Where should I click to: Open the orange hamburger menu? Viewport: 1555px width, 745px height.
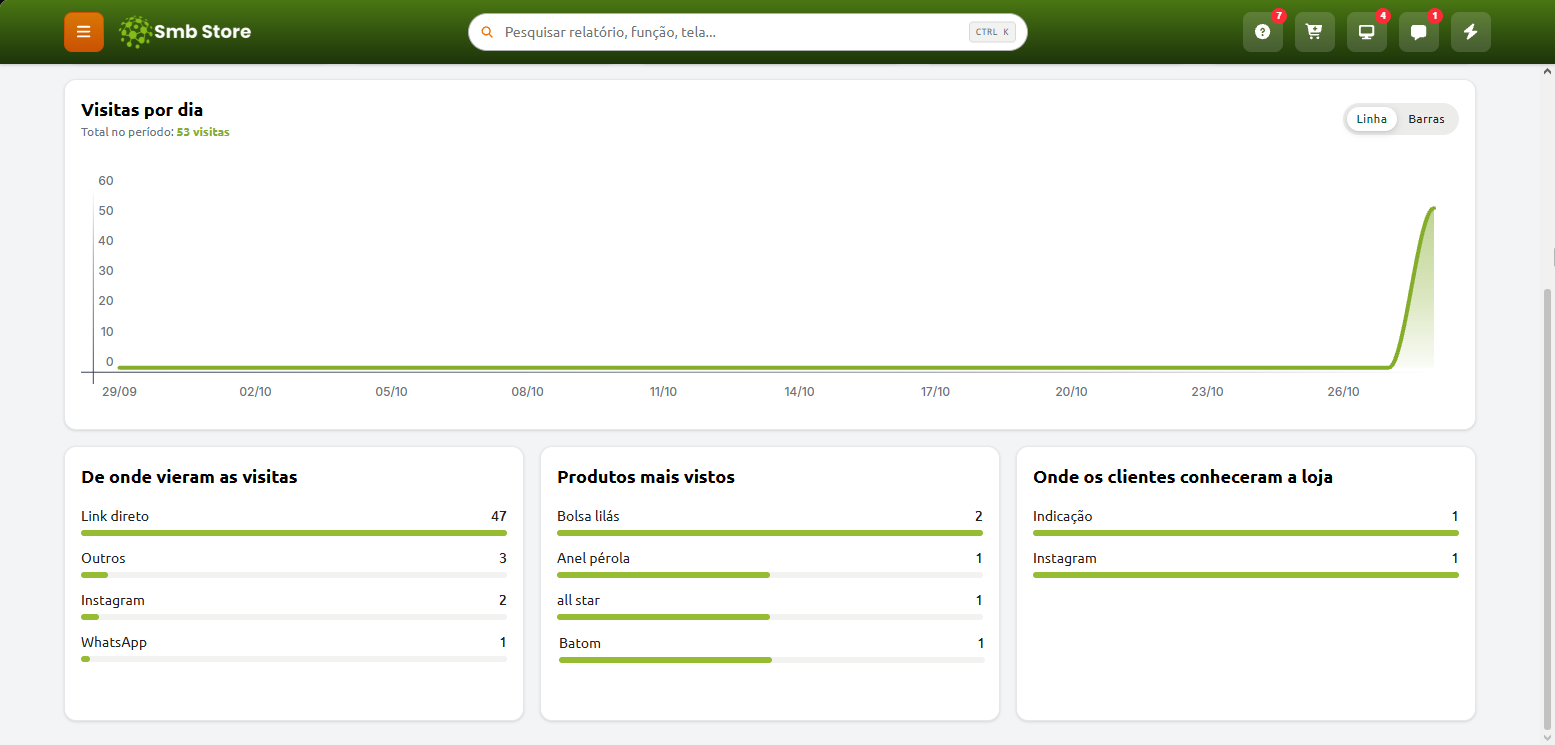84,32
